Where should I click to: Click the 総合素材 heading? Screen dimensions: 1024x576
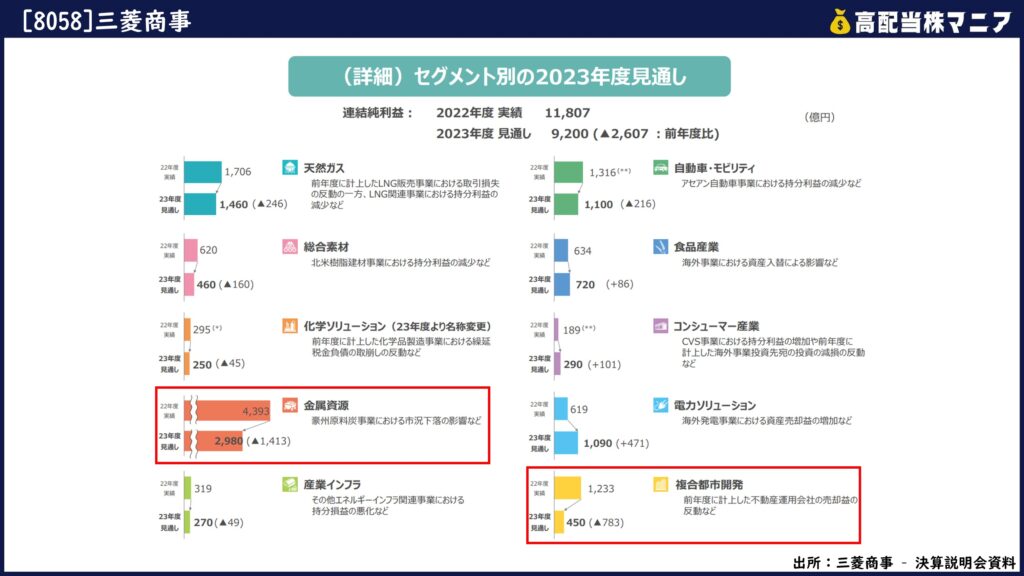(326, 247)
